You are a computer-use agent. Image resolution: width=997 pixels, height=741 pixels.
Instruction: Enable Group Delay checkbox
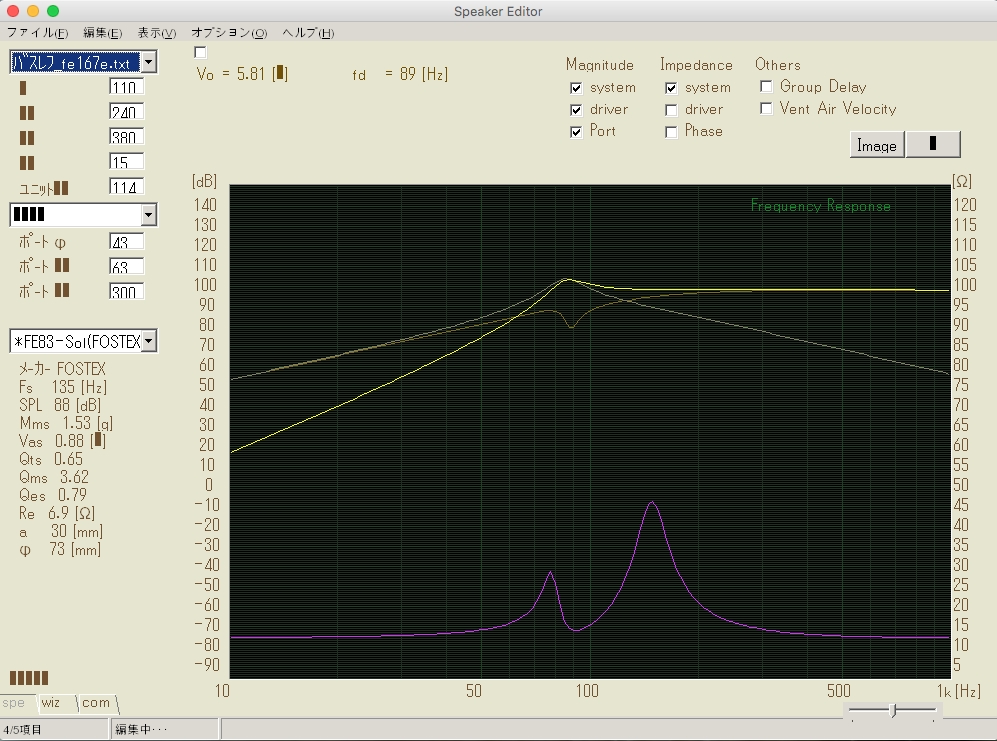767,87
